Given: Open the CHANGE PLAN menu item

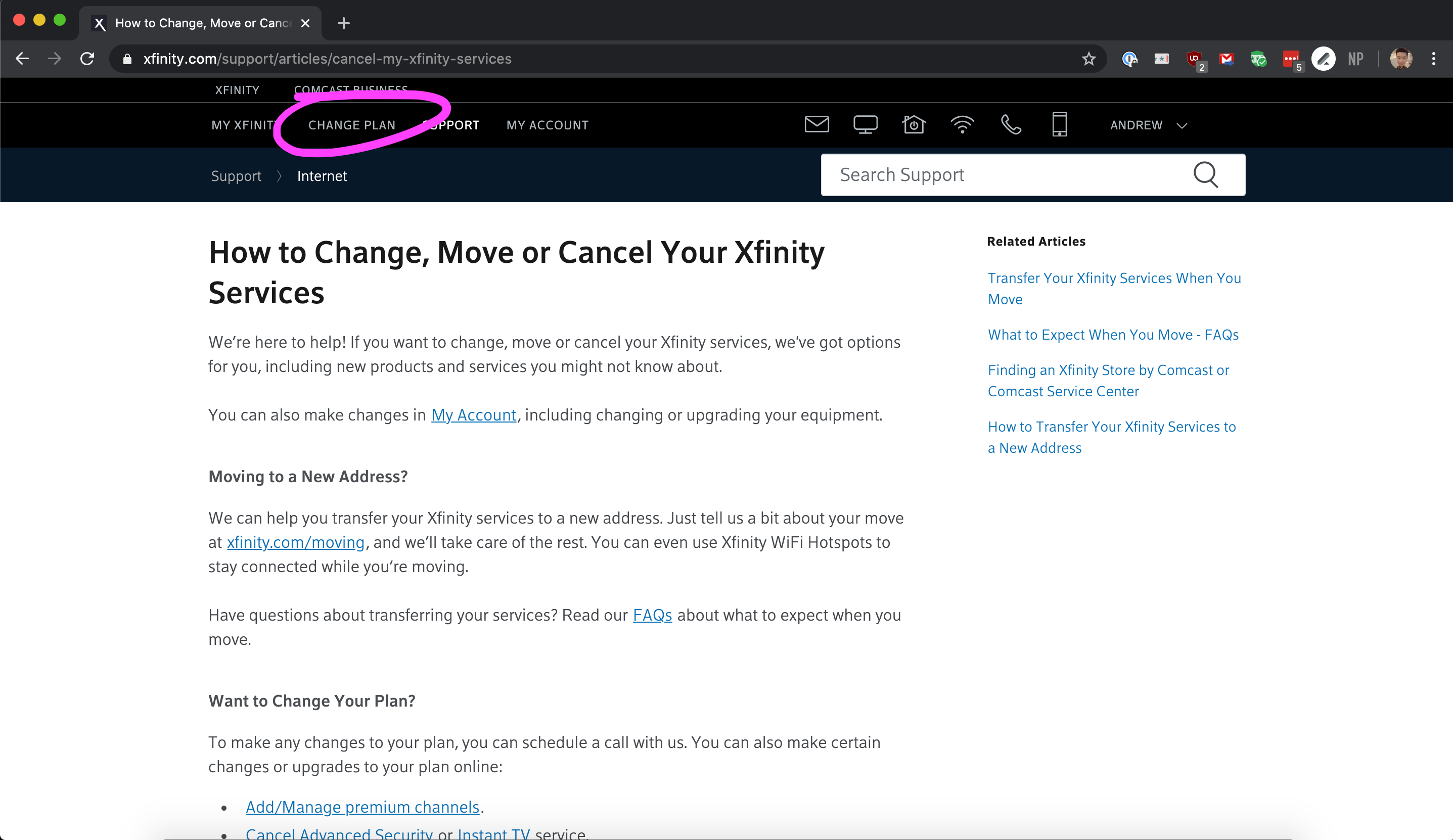Looking at the screenshot, I should 352,125.
